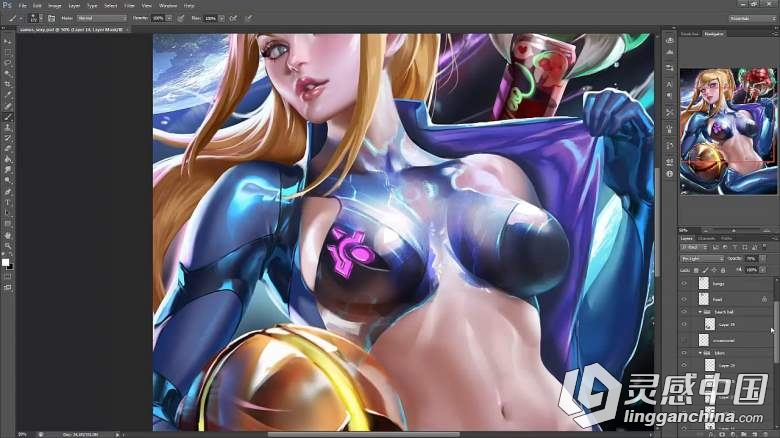
Task: Open the layer Opacity dropdown arrow
Action: 763,259
